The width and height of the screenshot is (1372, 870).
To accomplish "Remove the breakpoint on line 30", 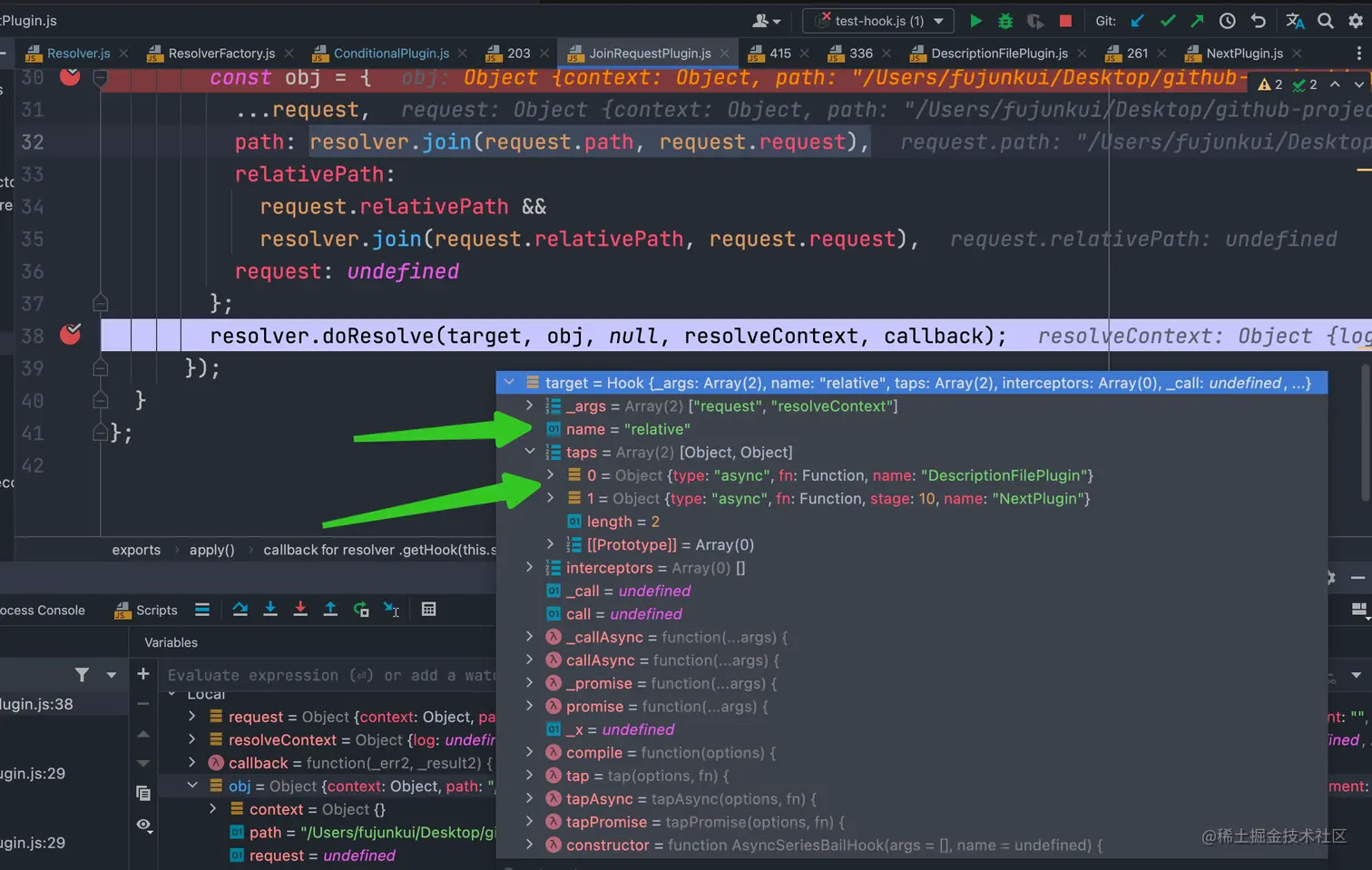I will pyautogui.click(x=70, y=77).
